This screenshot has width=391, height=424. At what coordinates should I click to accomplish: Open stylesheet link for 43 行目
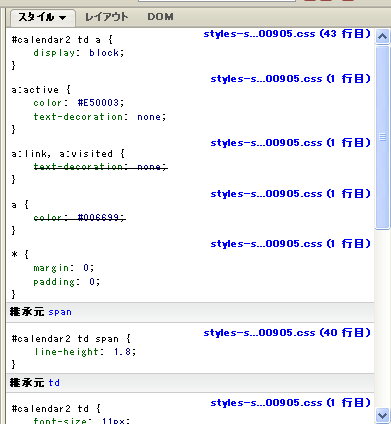tap(287, 34)
